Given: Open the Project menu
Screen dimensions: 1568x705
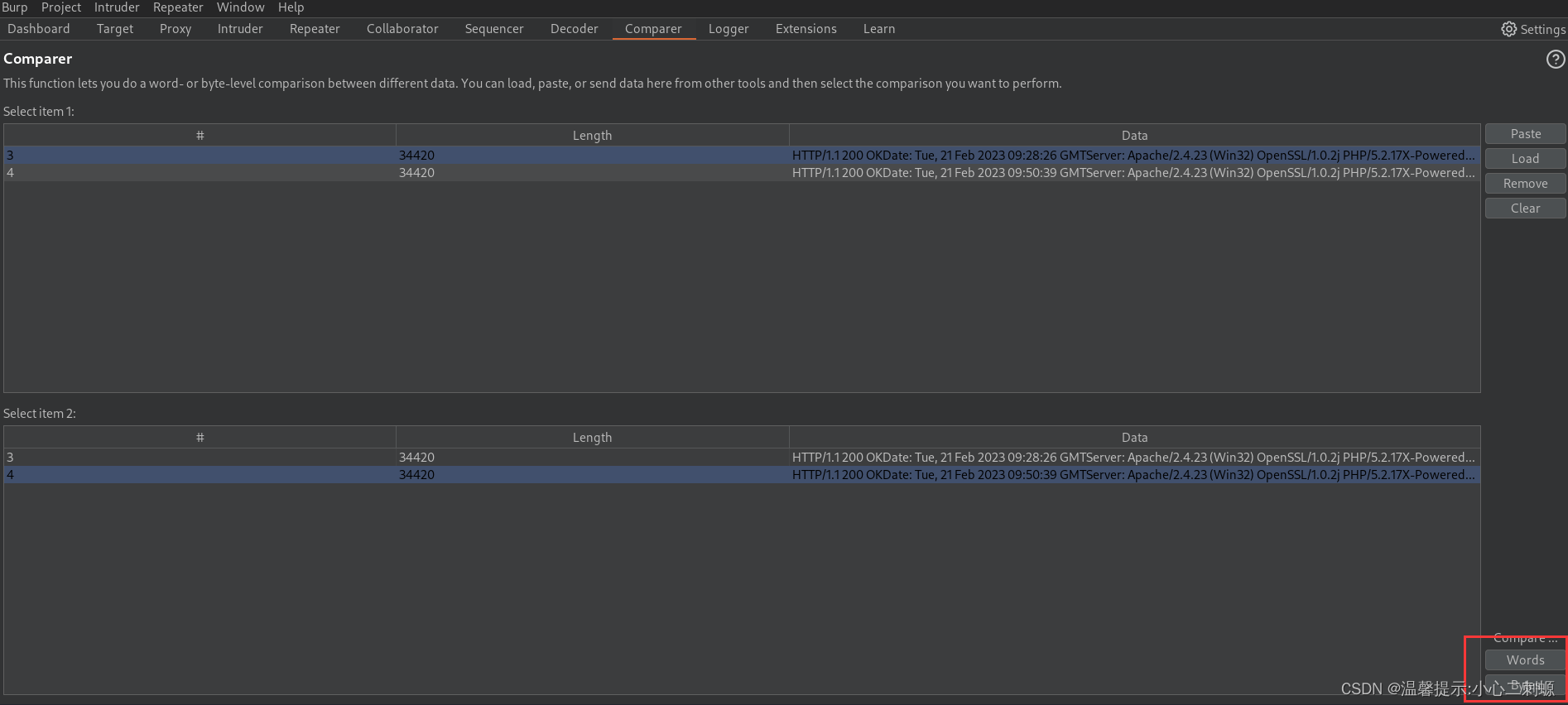Looking at the screenshot, I should point(61,7).
